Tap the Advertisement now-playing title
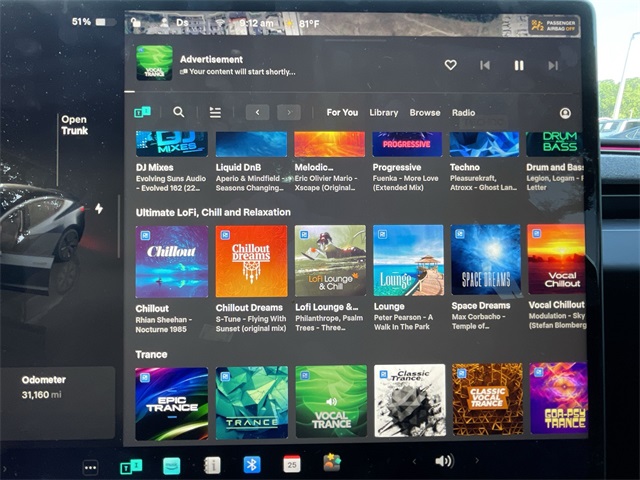The width and height of the screenshot is (640, 480). click(211, 59)
